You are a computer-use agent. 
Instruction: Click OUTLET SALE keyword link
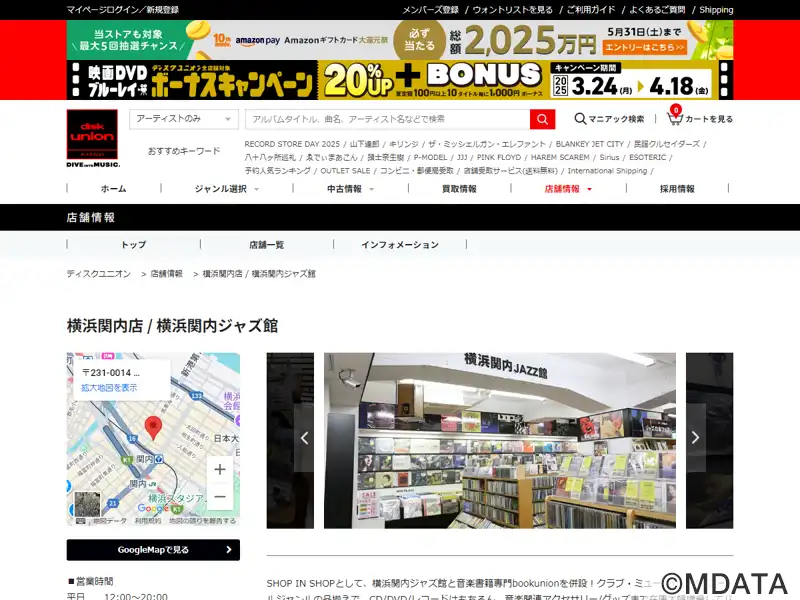point(345,170)
